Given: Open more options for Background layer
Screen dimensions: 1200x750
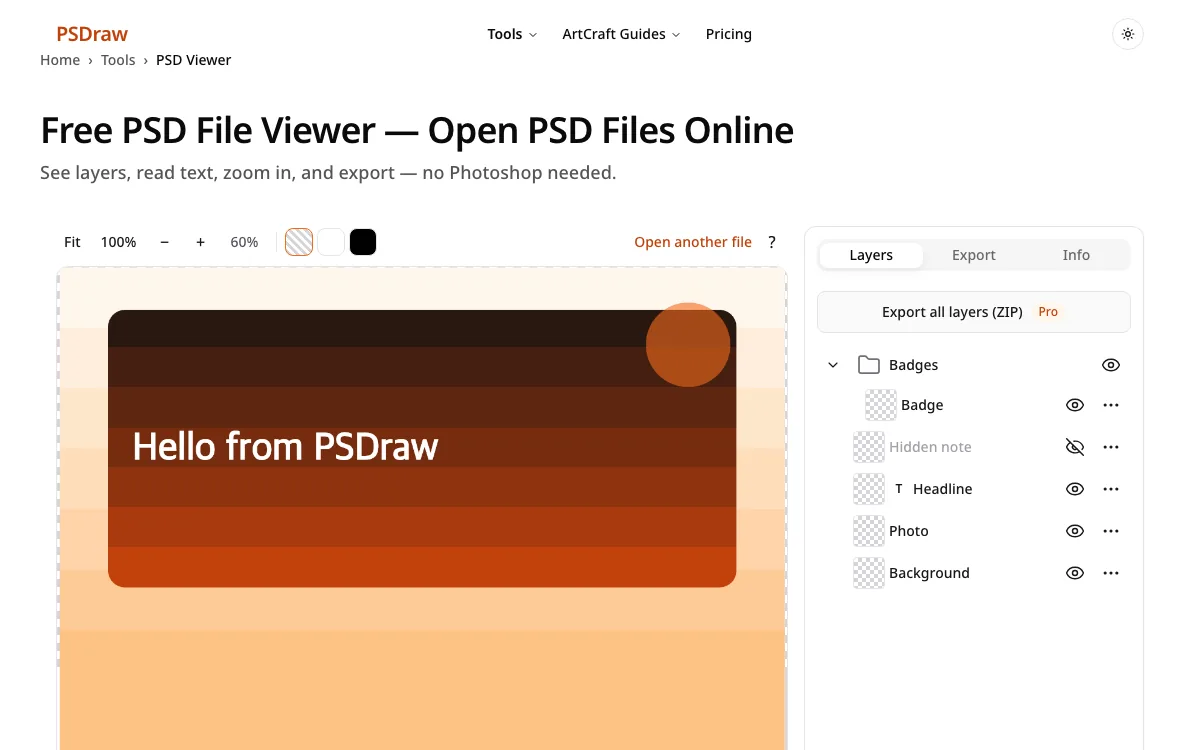Looking at the screenshot, I should [x=1111, y=573].
